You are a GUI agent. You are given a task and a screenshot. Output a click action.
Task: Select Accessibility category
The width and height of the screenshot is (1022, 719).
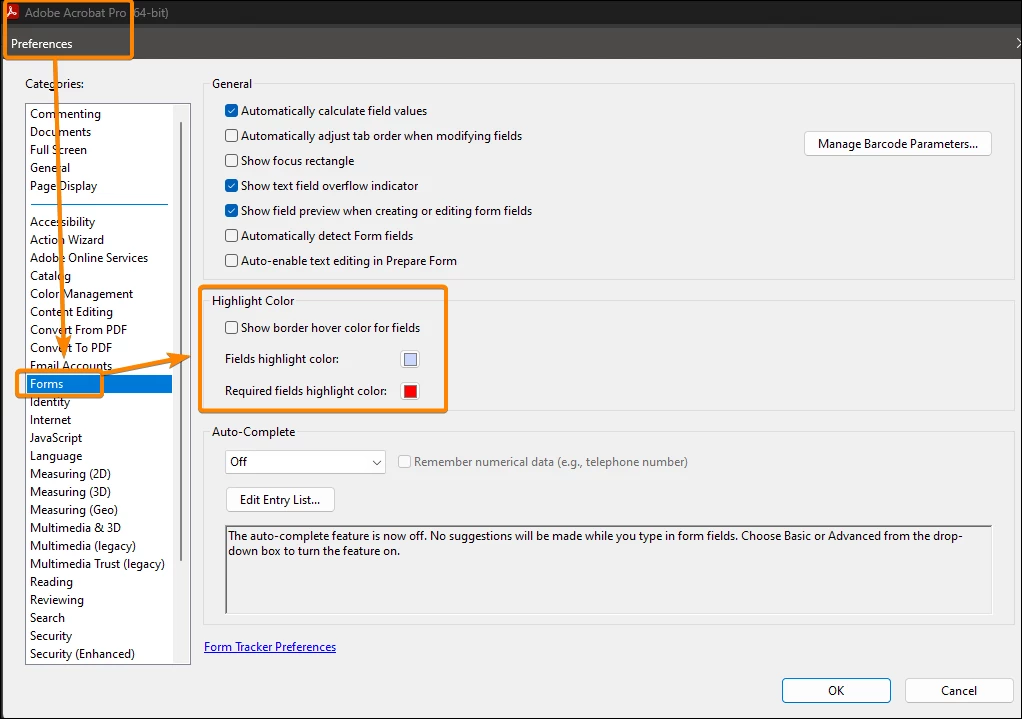click(x=63, y=222)
